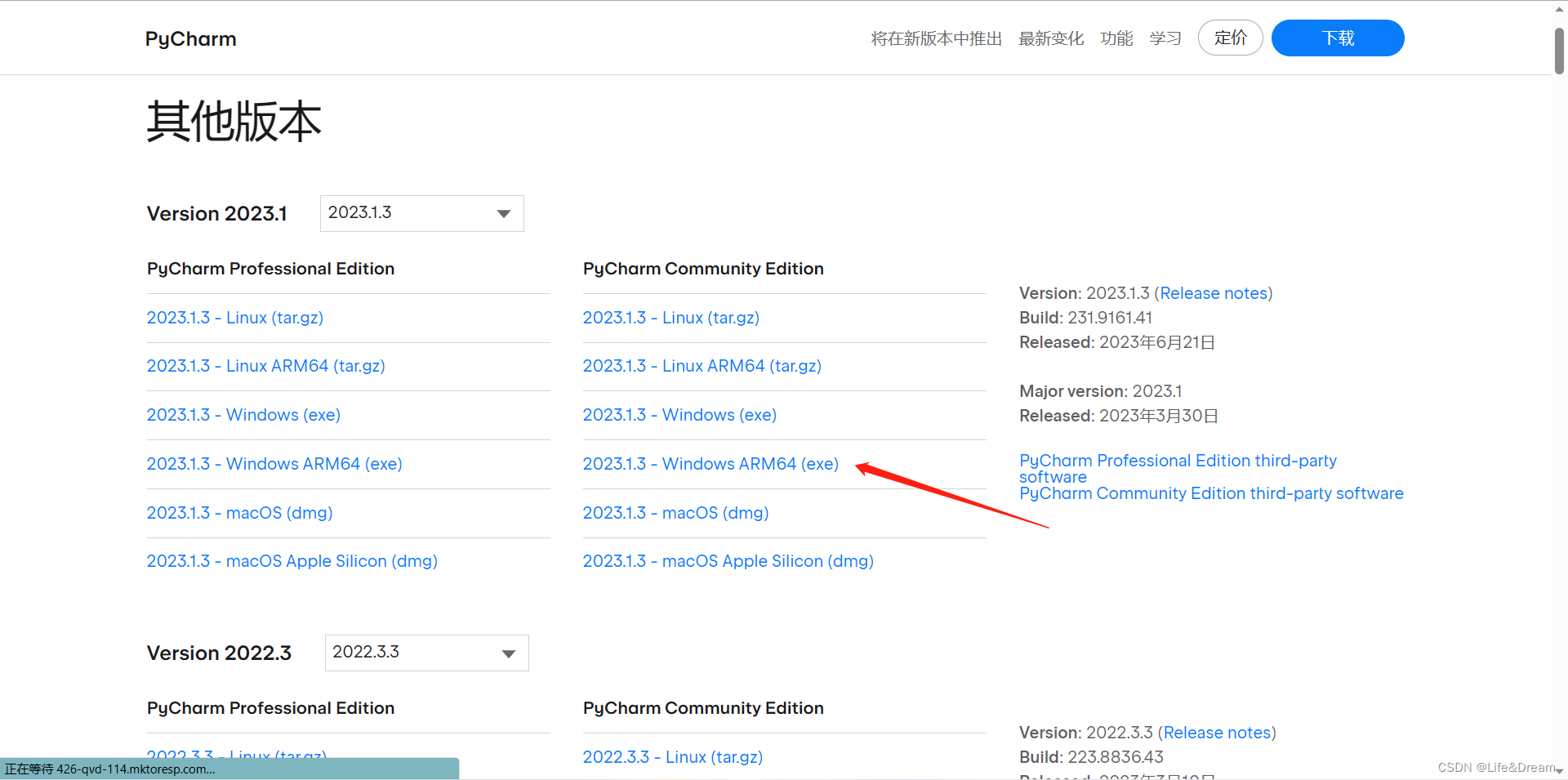The image size is (1568, 780).
Task: Open the 最新变化 menu item
Action: pyautogui.click(x=1051, y=38)
